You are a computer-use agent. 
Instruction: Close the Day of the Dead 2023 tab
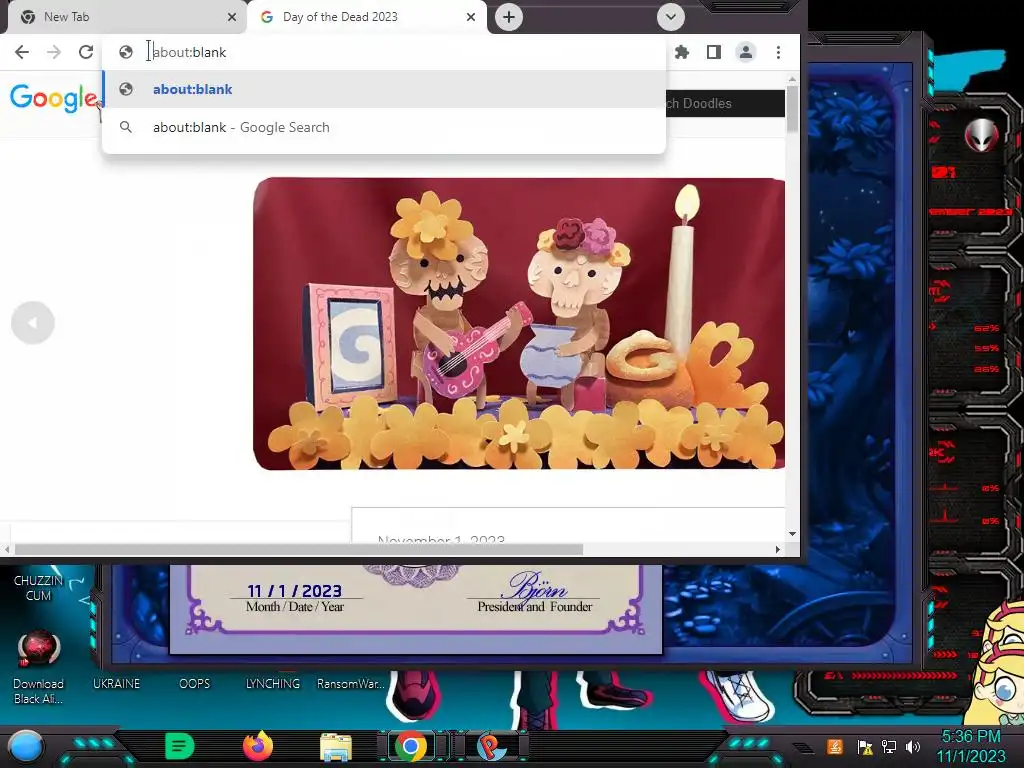471,17
